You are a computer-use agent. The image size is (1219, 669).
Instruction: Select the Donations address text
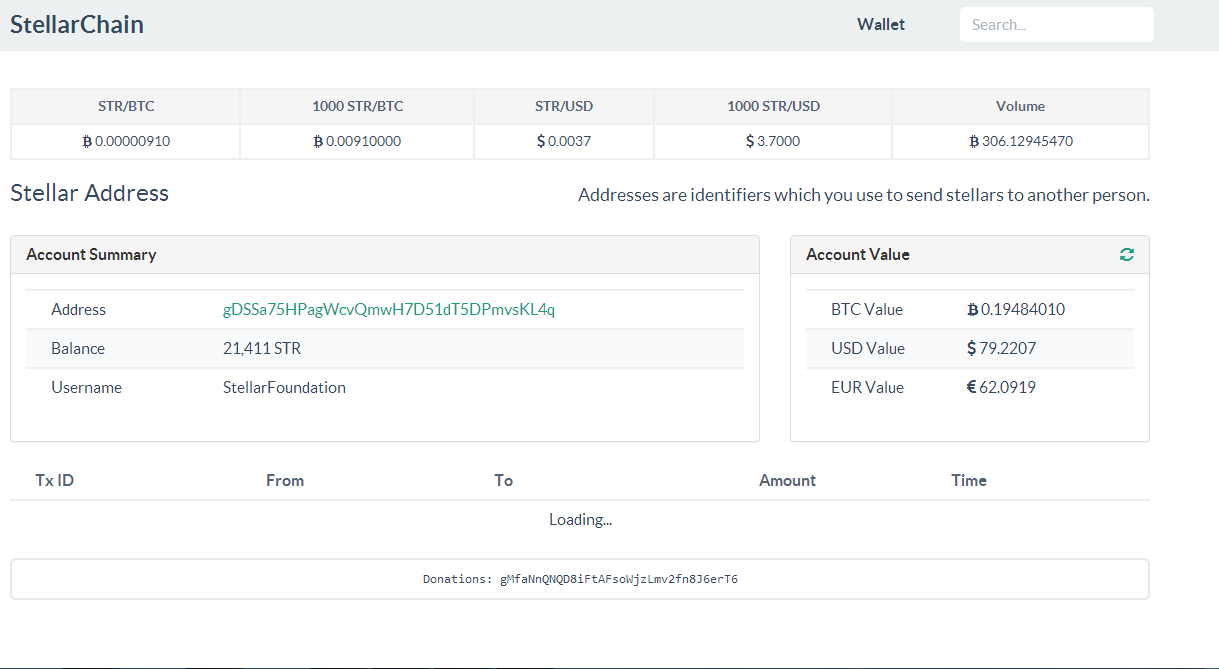(618, 579)
